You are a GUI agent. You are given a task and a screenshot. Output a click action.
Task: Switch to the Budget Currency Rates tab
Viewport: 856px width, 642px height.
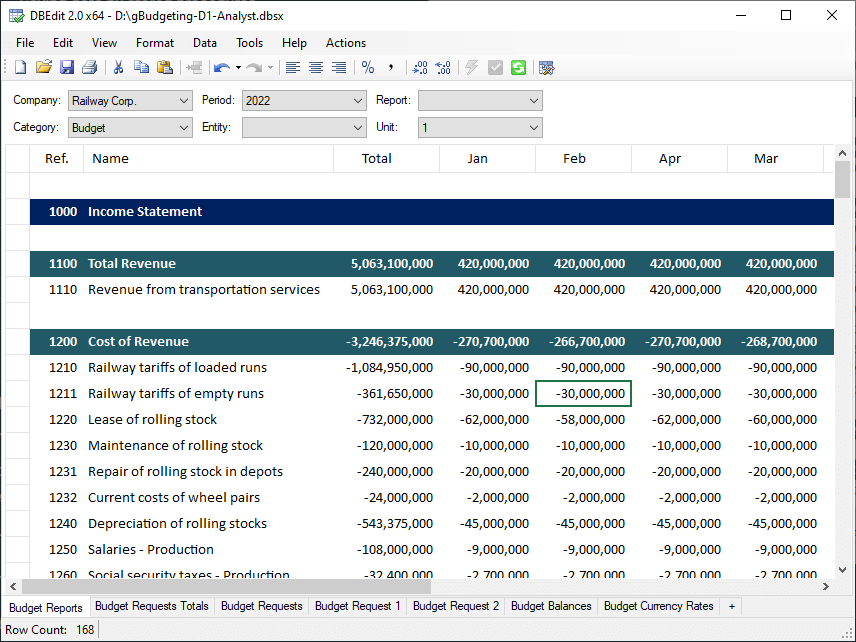pyautogui.click(x=658, y=606)
